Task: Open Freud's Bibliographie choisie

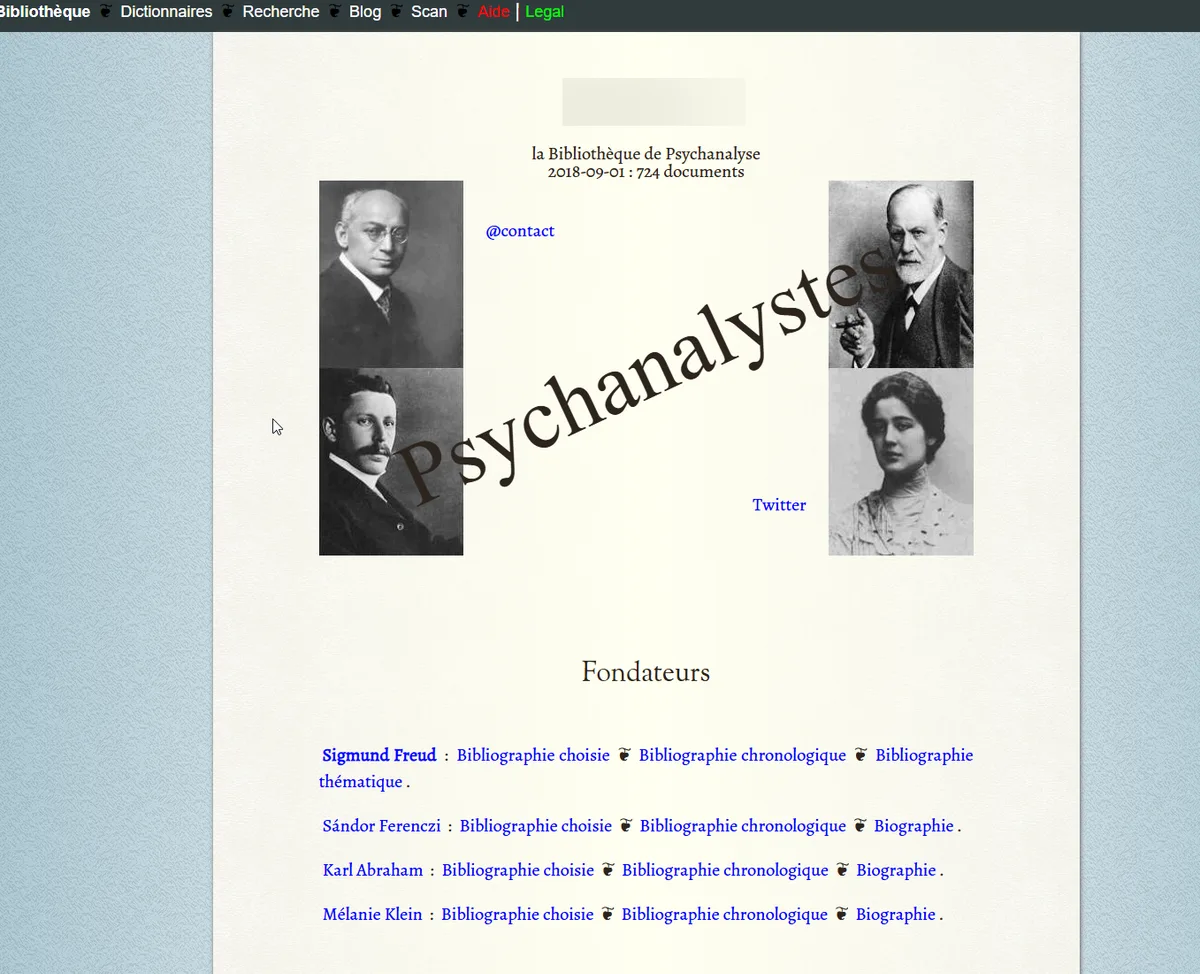Action: pos(533,755)
